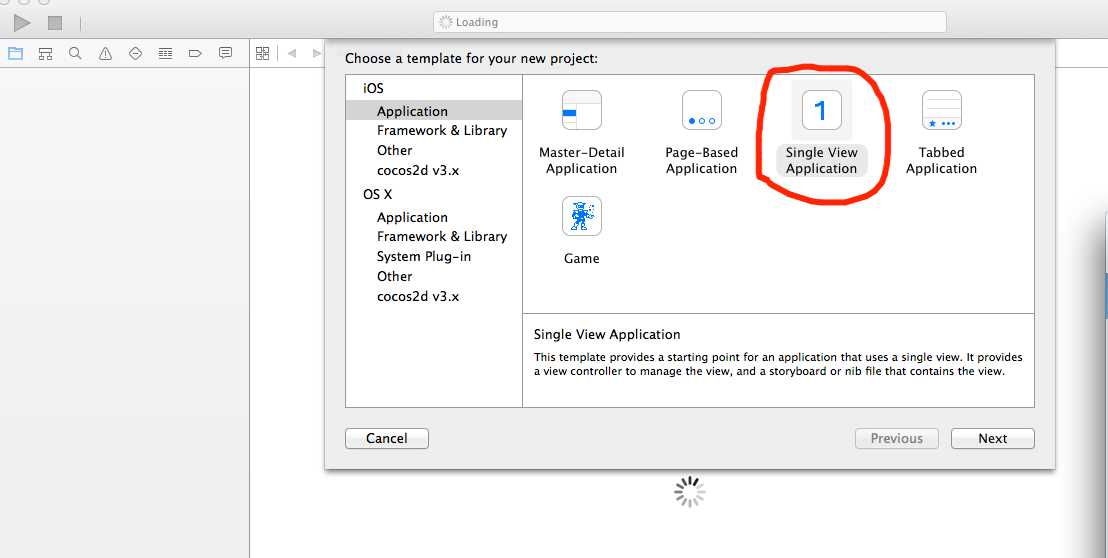Image resolution: width=1108 pixels, height=558 pixels.
Task: Select cocos2d v3.x under OS X
Action: tap(418, 296)
